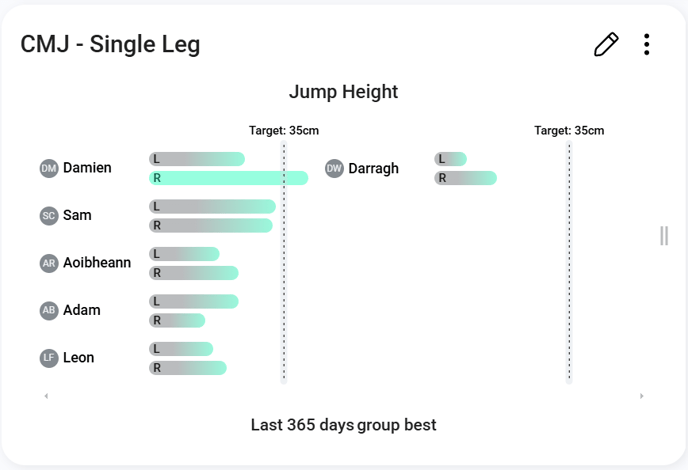Click Damien's DM avatar icon

click(x=49, y=168)
